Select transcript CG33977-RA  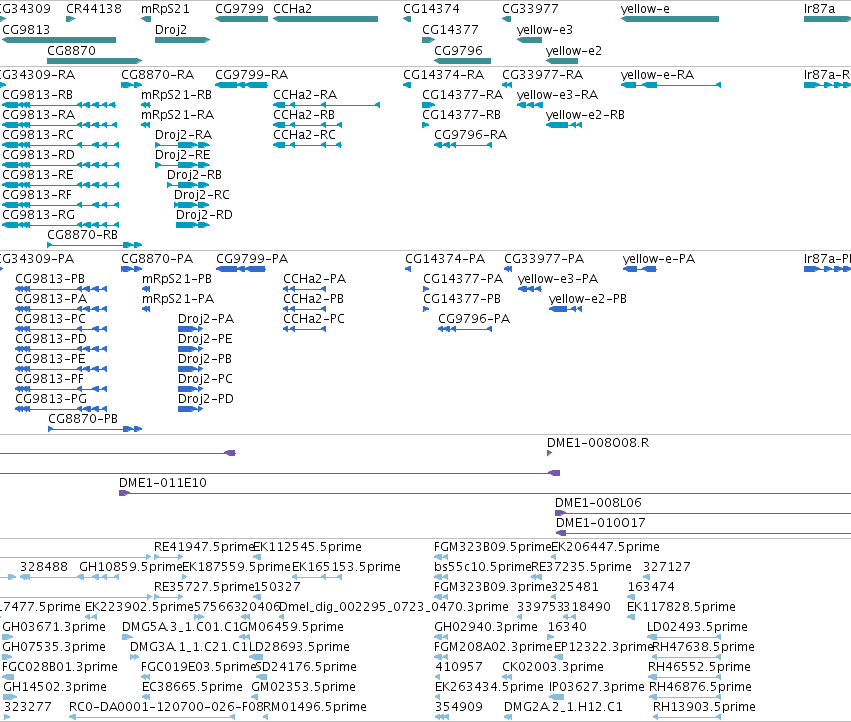coord(507,85)
